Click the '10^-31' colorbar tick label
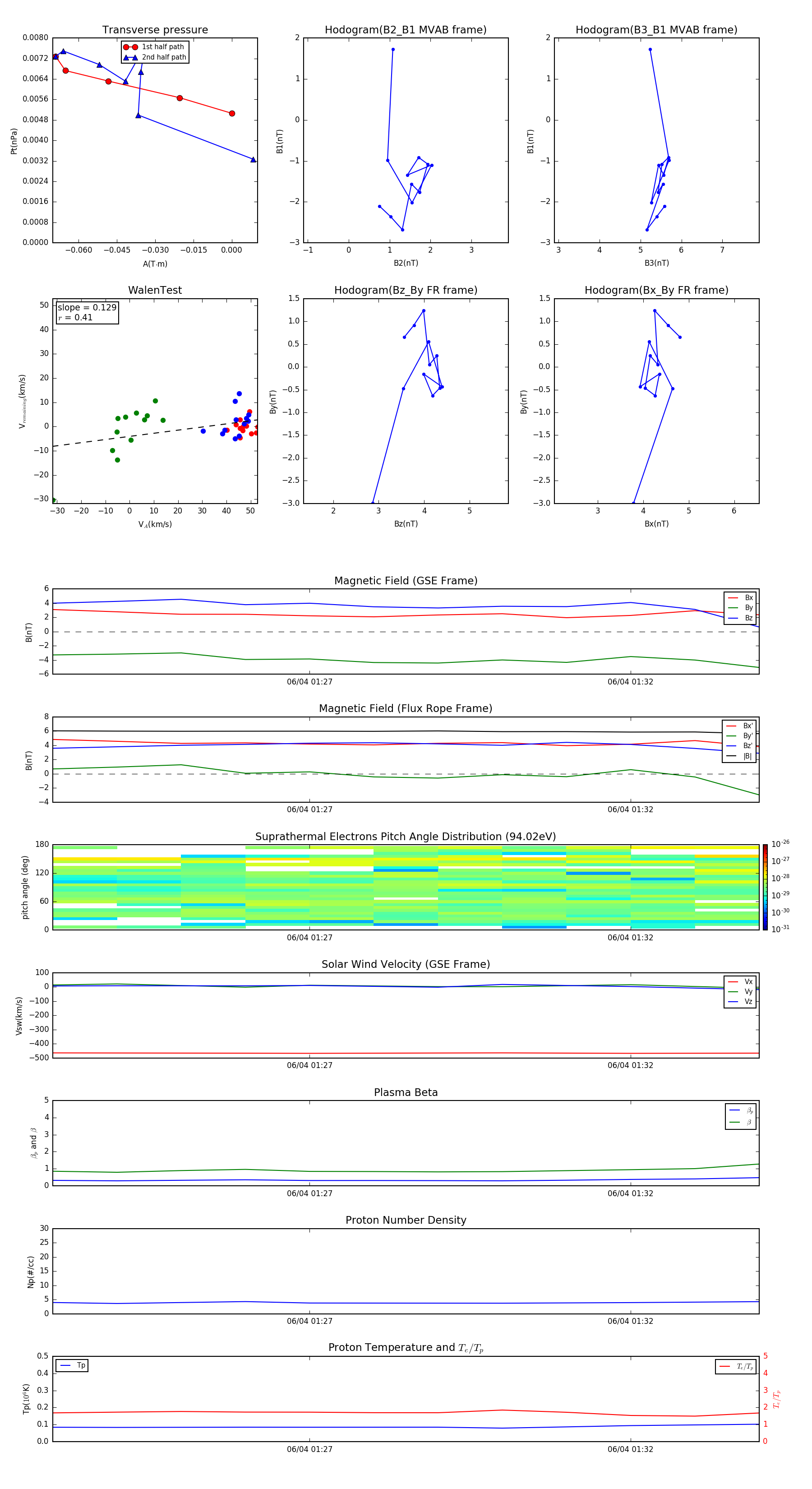812x1489 pixels. tap(780, 929)
